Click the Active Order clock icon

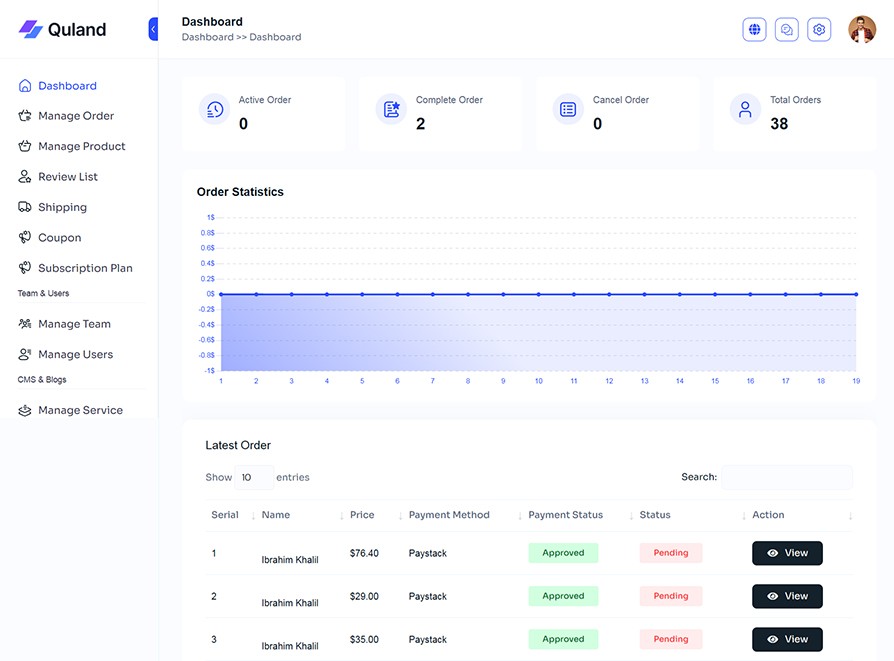pyautogui.click(x=215, y=109)
